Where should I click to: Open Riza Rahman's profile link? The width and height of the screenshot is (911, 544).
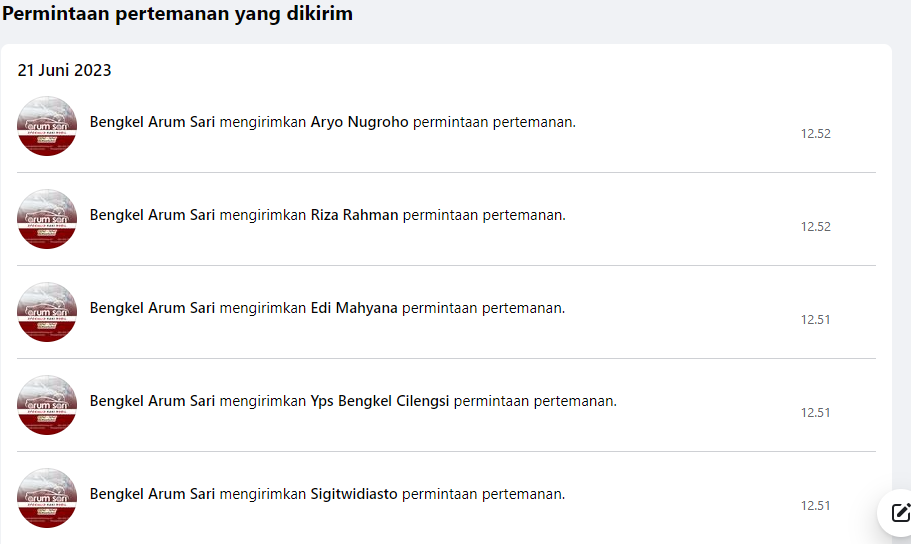[354, 215]
